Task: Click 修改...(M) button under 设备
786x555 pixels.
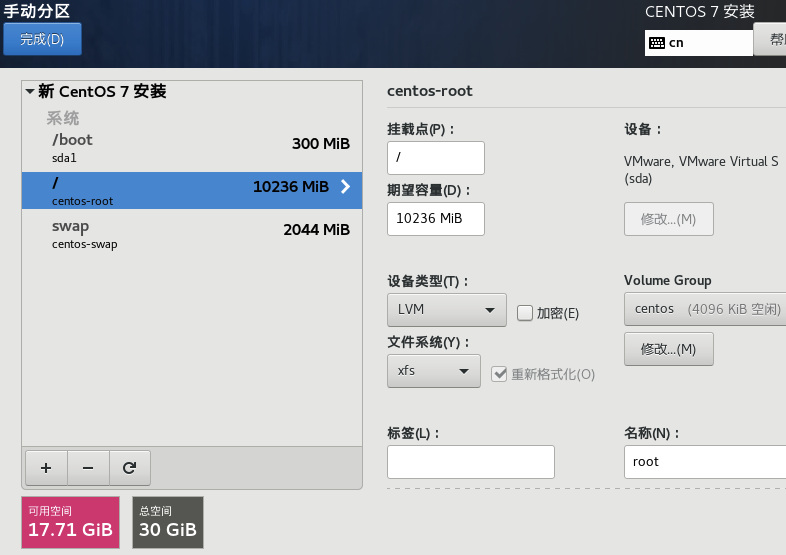Action: [x=669, y=219]
